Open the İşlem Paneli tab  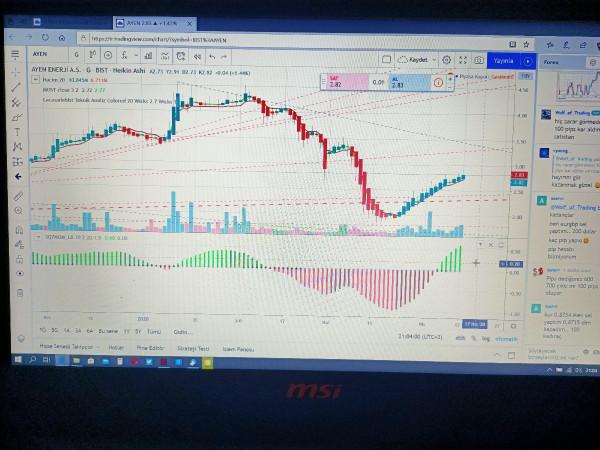[x=238, y=349]
